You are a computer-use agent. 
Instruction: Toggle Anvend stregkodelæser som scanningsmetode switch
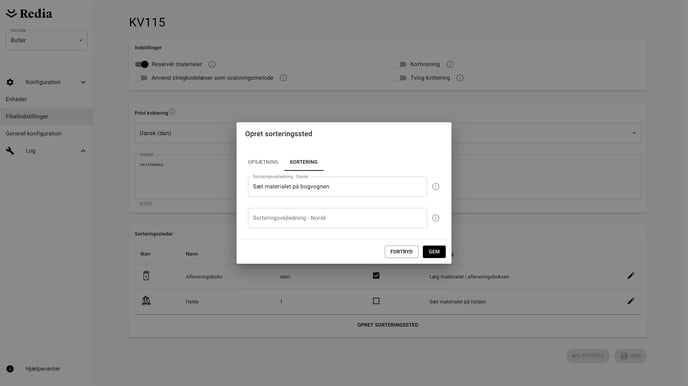142,78
